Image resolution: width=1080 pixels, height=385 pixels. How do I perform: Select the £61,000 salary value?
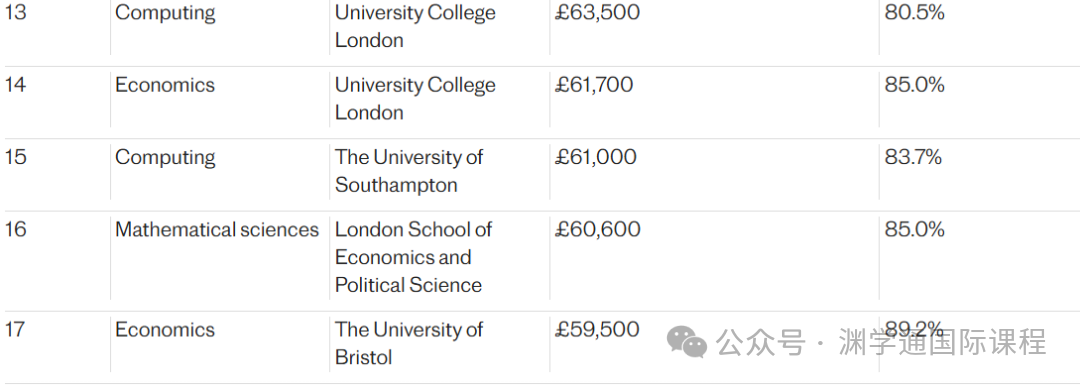pyautogui.click(x=596, y=157)
